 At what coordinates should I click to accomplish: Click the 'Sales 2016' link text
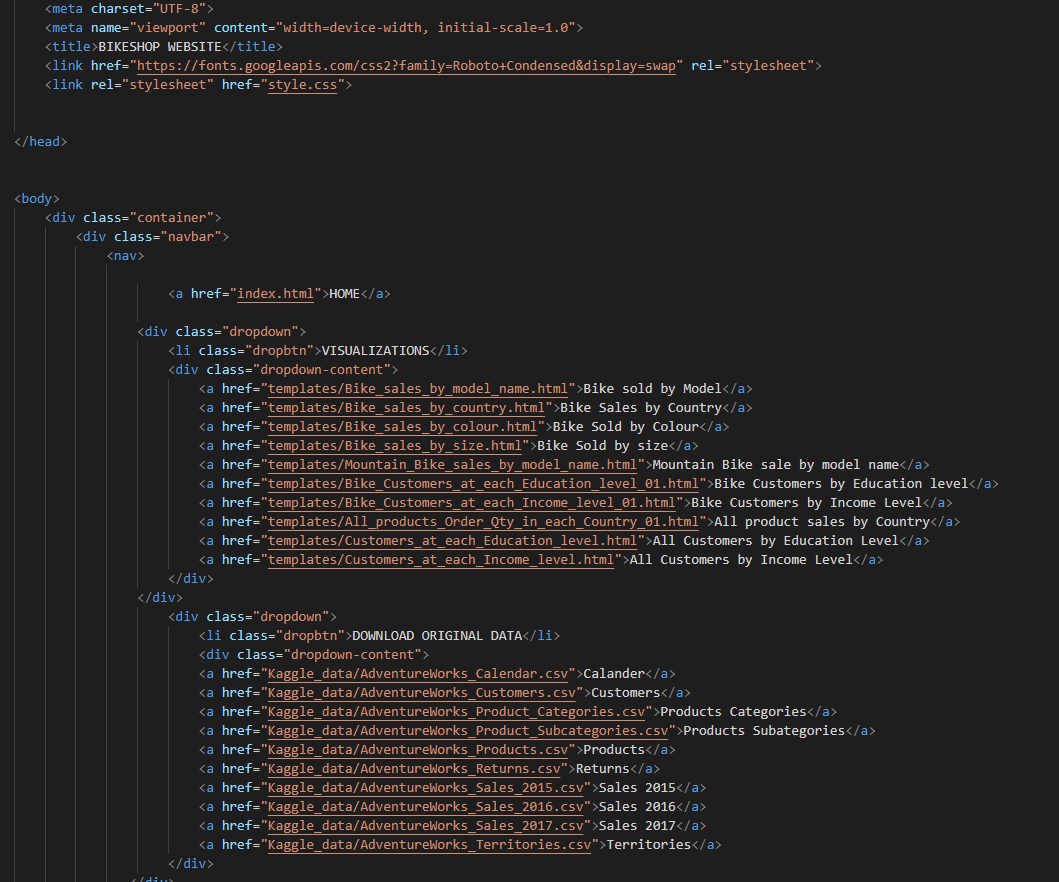637,806
